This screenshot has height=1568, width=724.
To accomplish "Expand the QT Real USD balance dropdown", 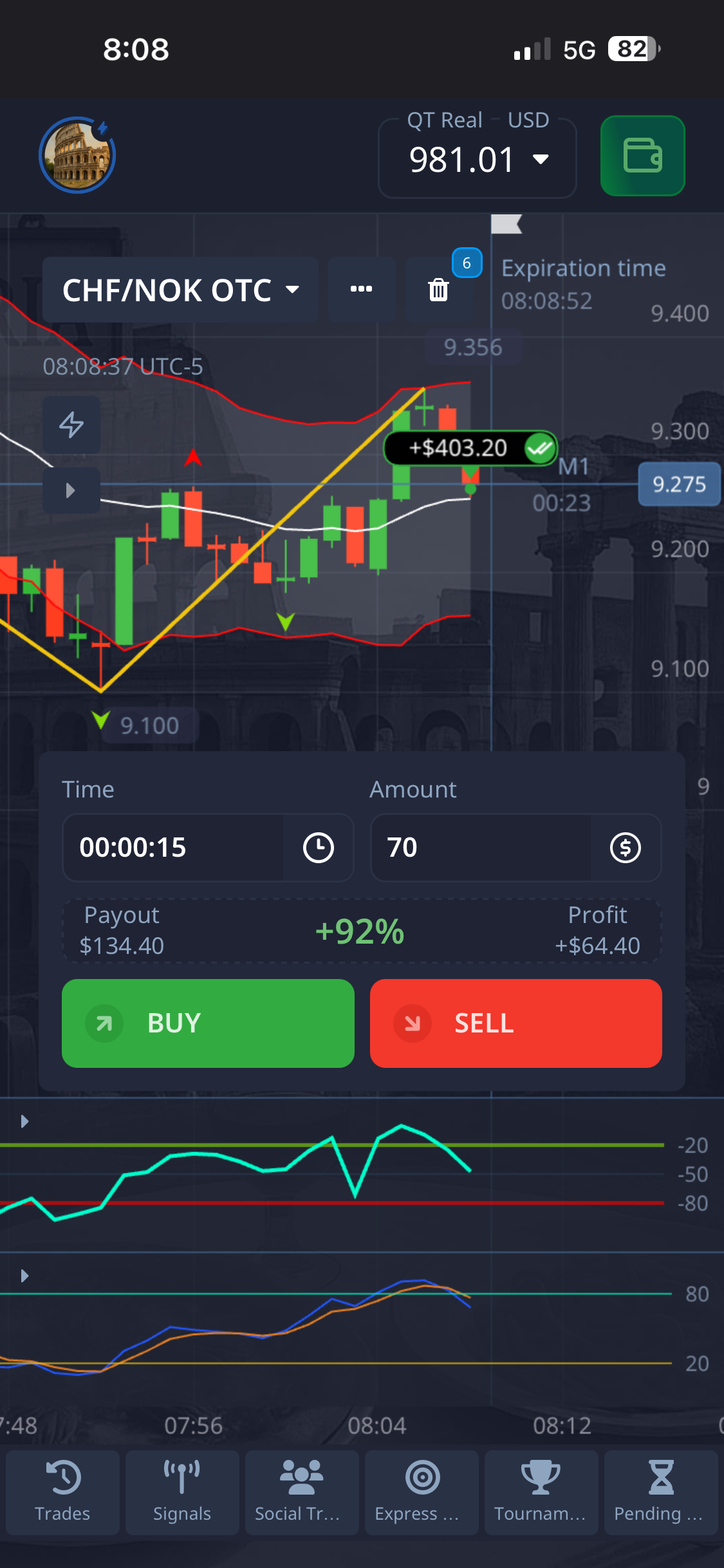I will click(478, 160).
